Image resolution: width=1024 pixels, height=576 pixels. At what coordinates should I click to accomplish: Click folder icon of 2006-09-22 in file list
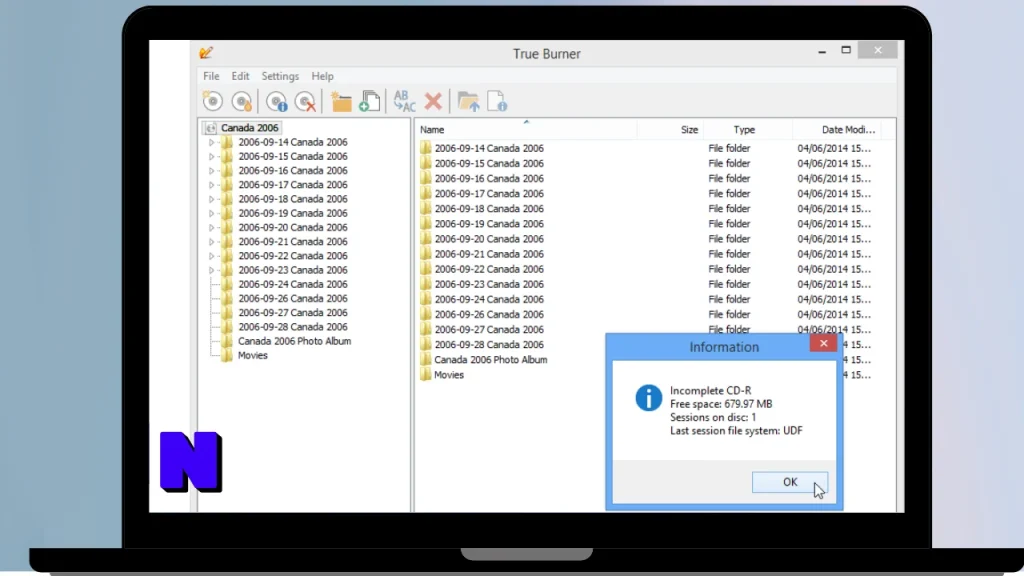pos(426,269)
